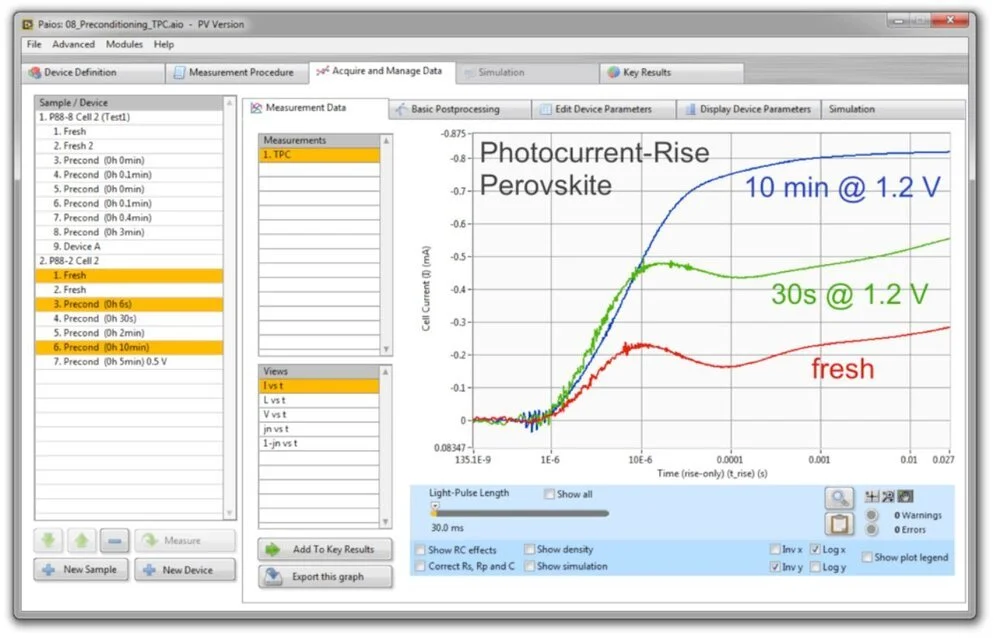
Task: Select the 'L vs t' view
Action: 320,400
